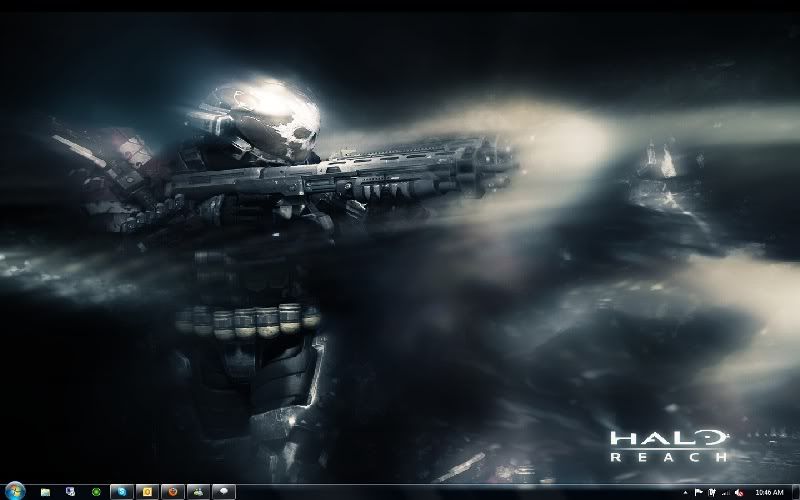Open Windows Explorer from the taskbar
800x500 pixels.
click(x=45, y=492)
